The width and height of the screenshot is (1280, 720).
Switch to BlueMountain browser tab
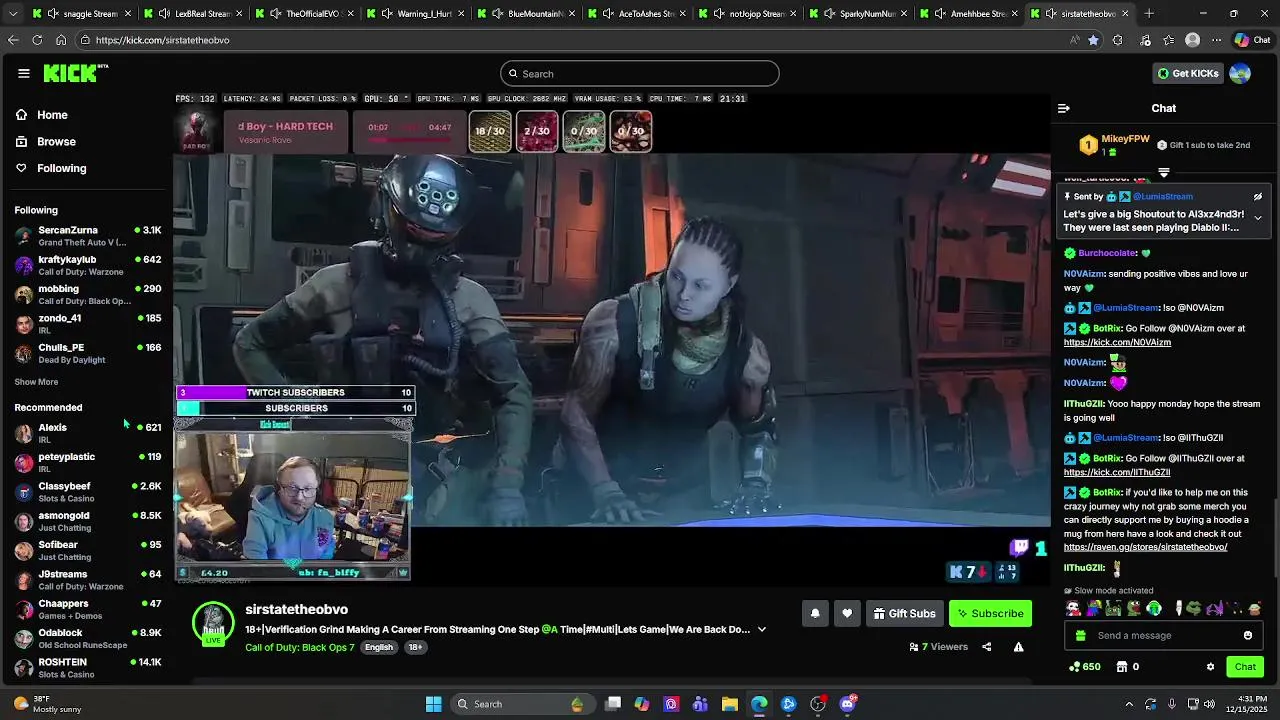click(527, 14)
